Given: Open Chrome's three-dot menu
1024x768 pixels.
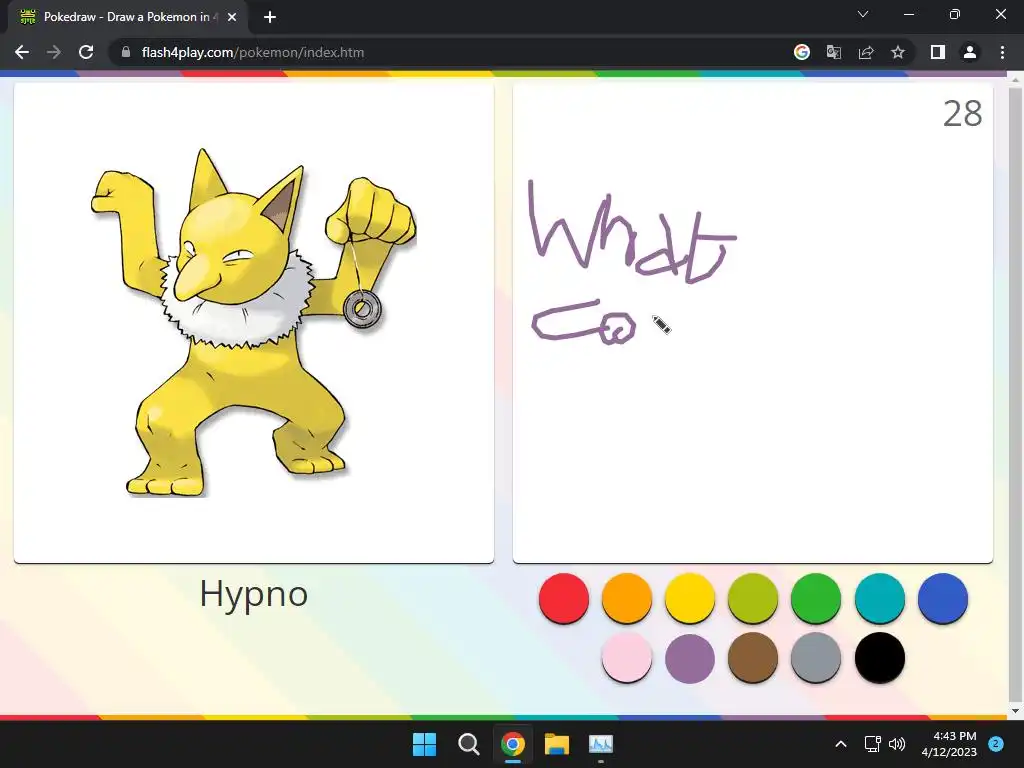Looking at the screenshot, I should click(1002, 52).
